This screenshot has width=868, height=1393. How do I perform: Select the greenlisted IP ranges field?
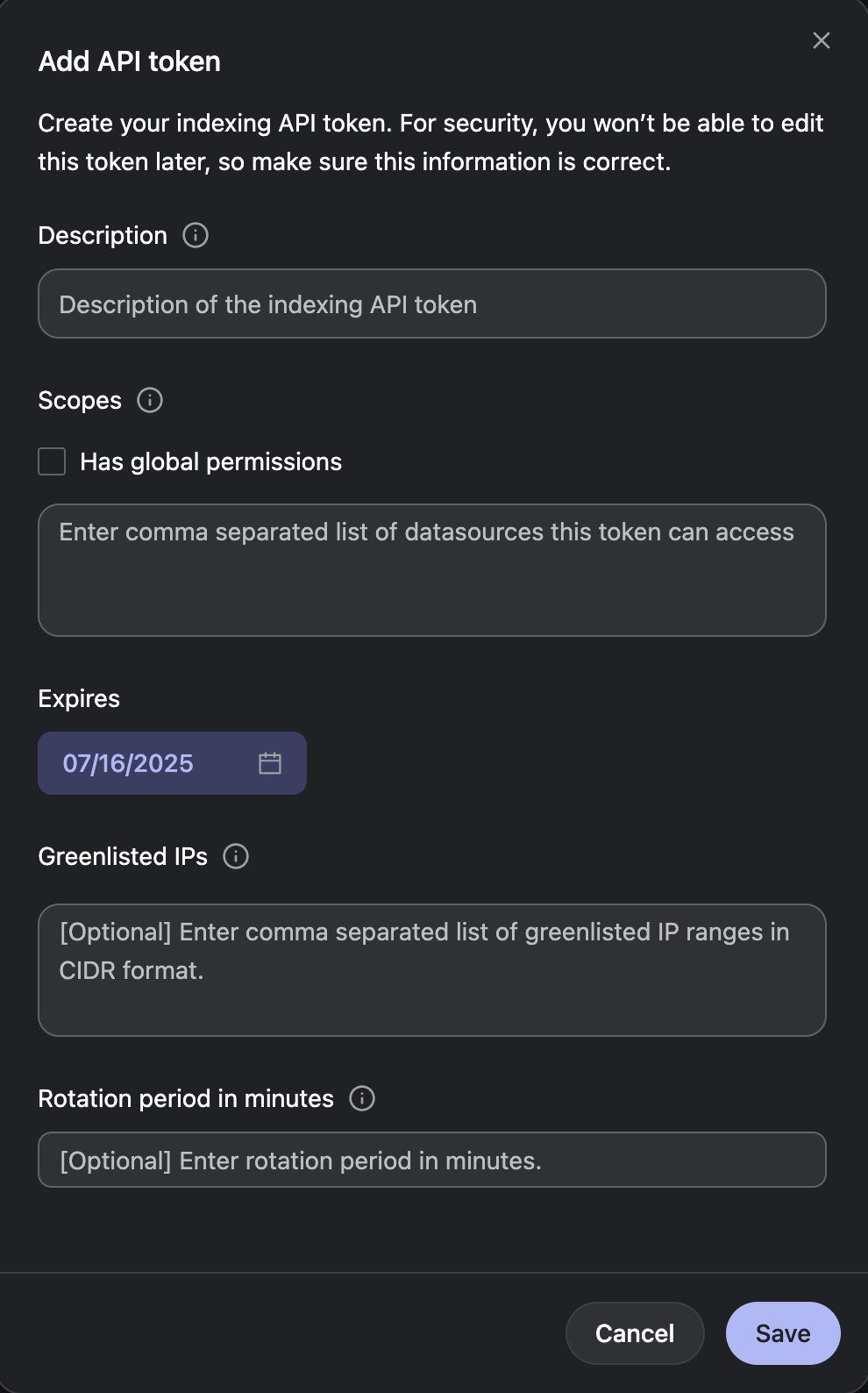(431, 969)
